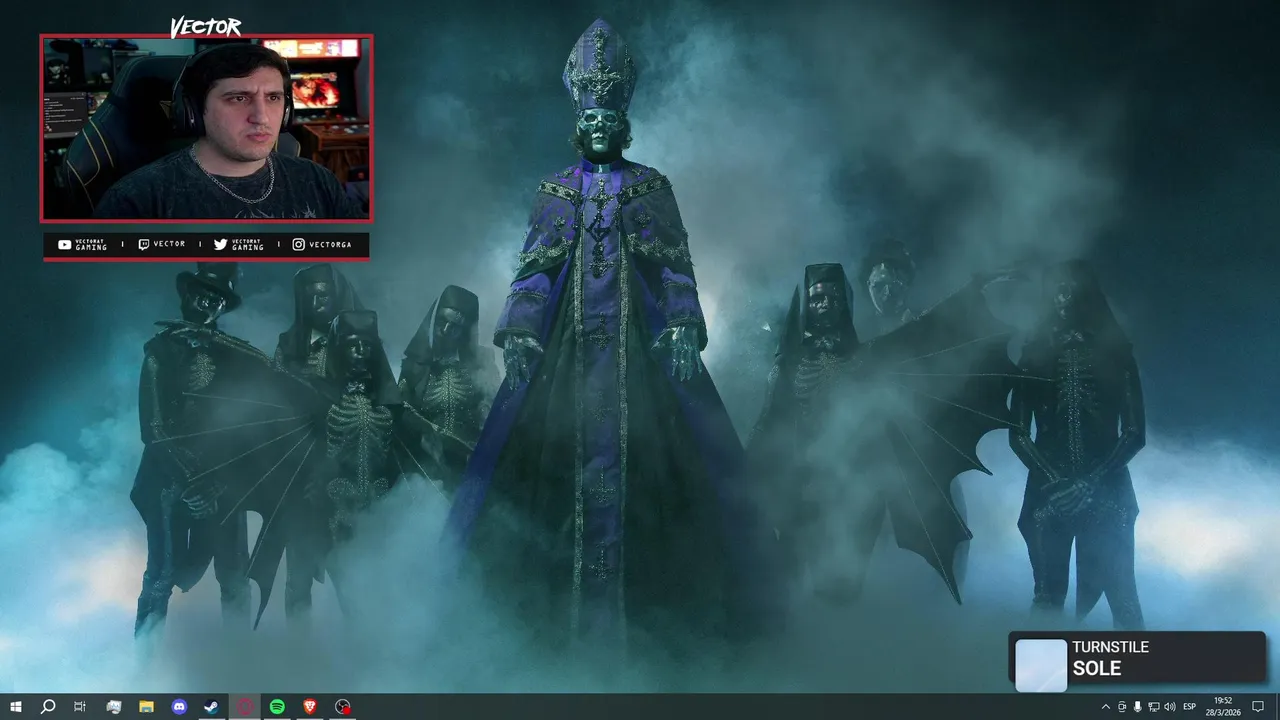Click the TURNSTILE artist name
The height and width of the screenshot is (720, 1280).
pos(1110,647)
